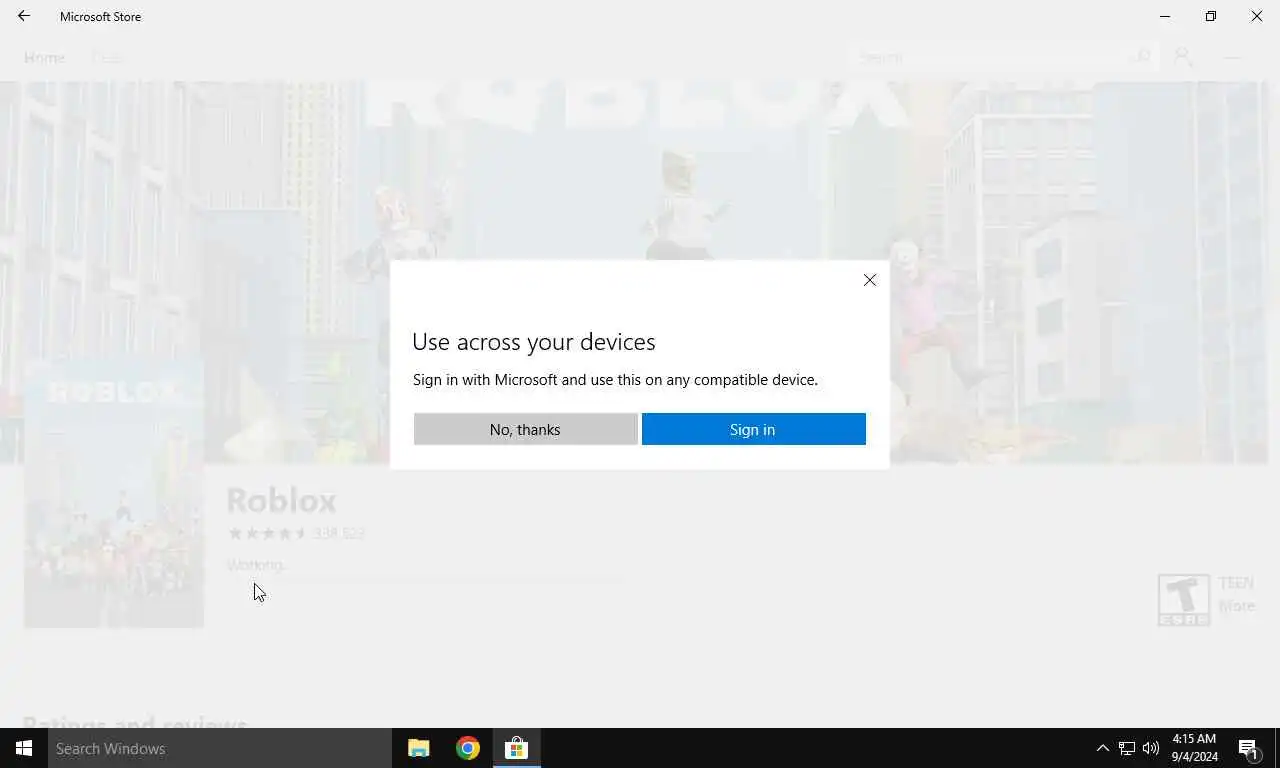This screenshot has height=768, width=1280.
Task: Click the Roblox title text
Action: [x=281, y=500]
